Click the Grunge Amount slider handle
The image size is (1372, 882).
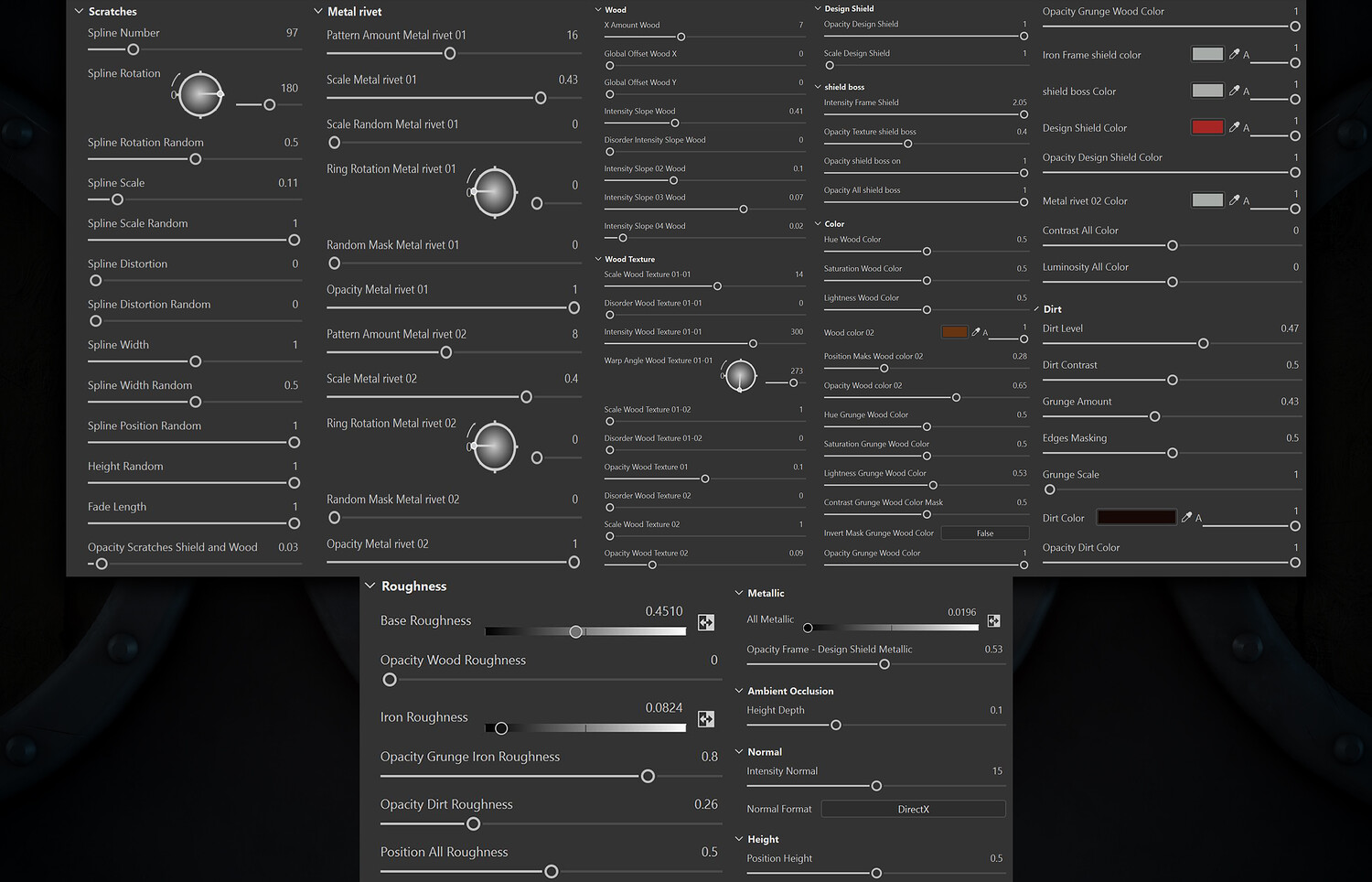(x=1155, y=416)
